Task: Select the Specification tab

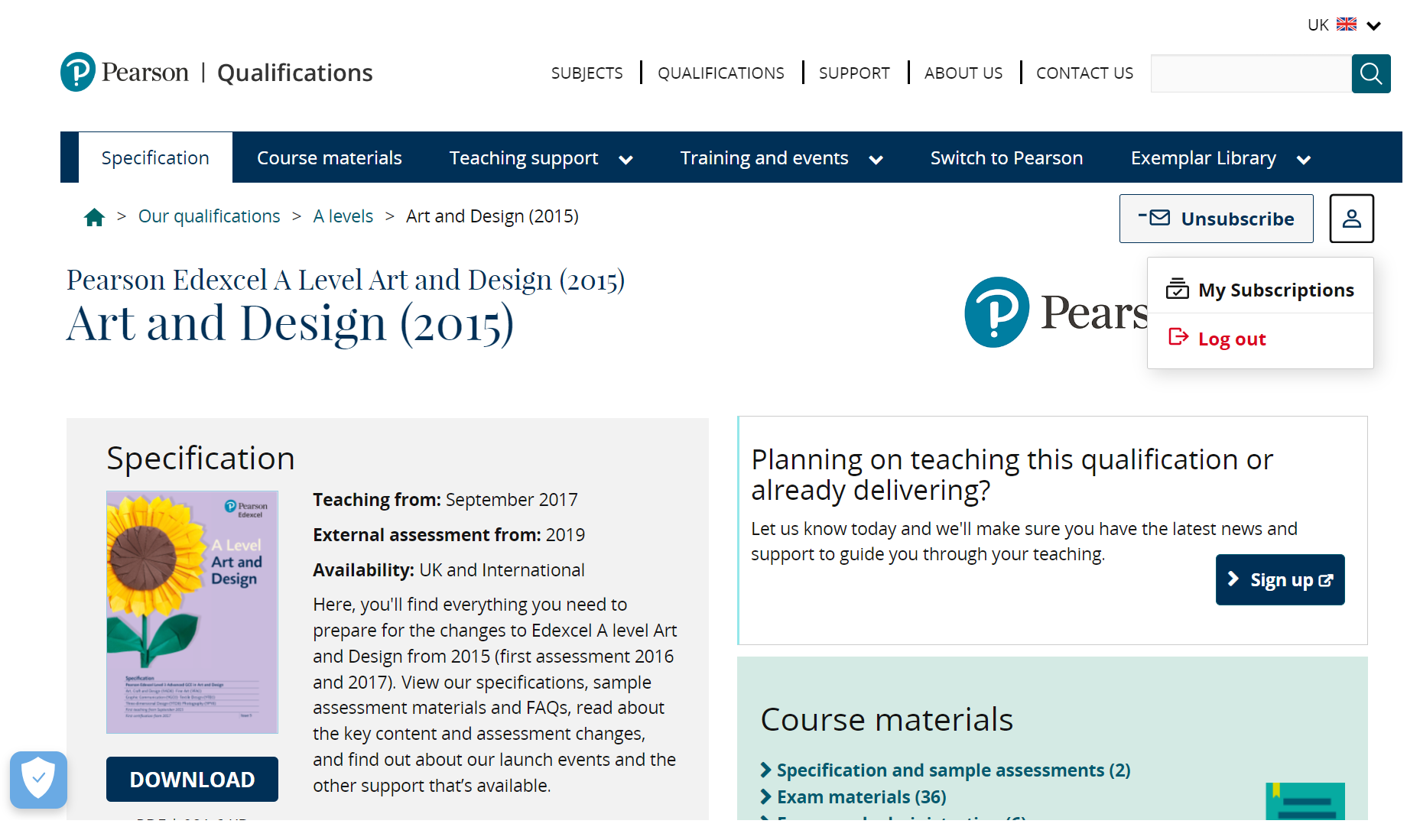Action: 155,158
